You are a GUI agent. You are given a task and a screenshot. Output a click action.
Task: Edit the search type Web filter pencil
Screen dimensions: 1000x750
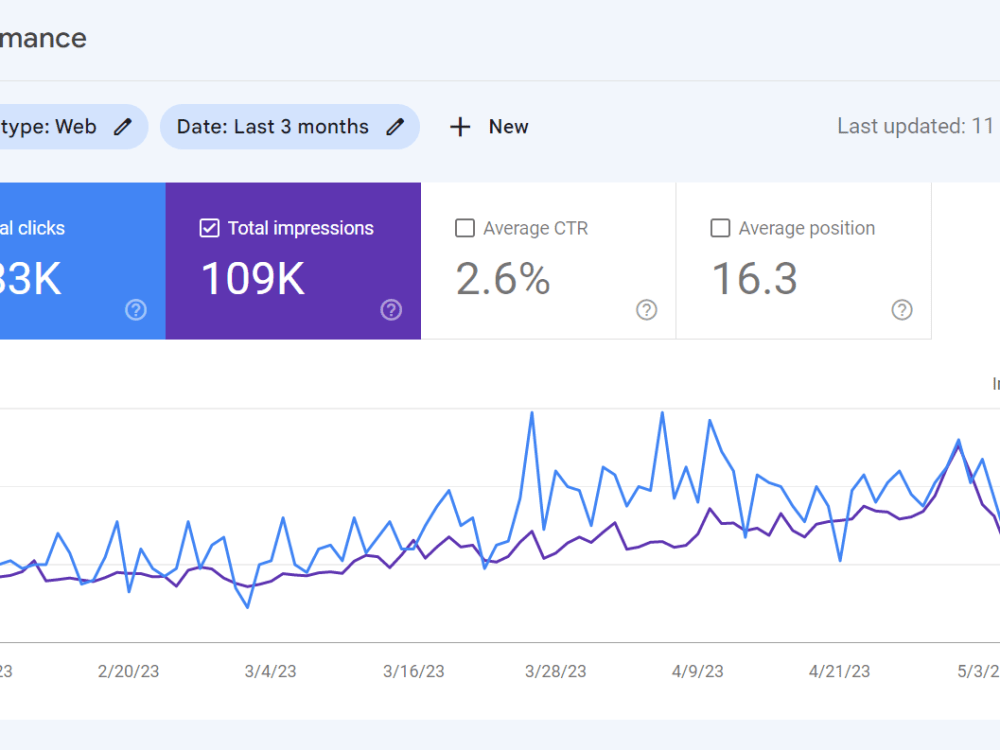pos(123,127)
